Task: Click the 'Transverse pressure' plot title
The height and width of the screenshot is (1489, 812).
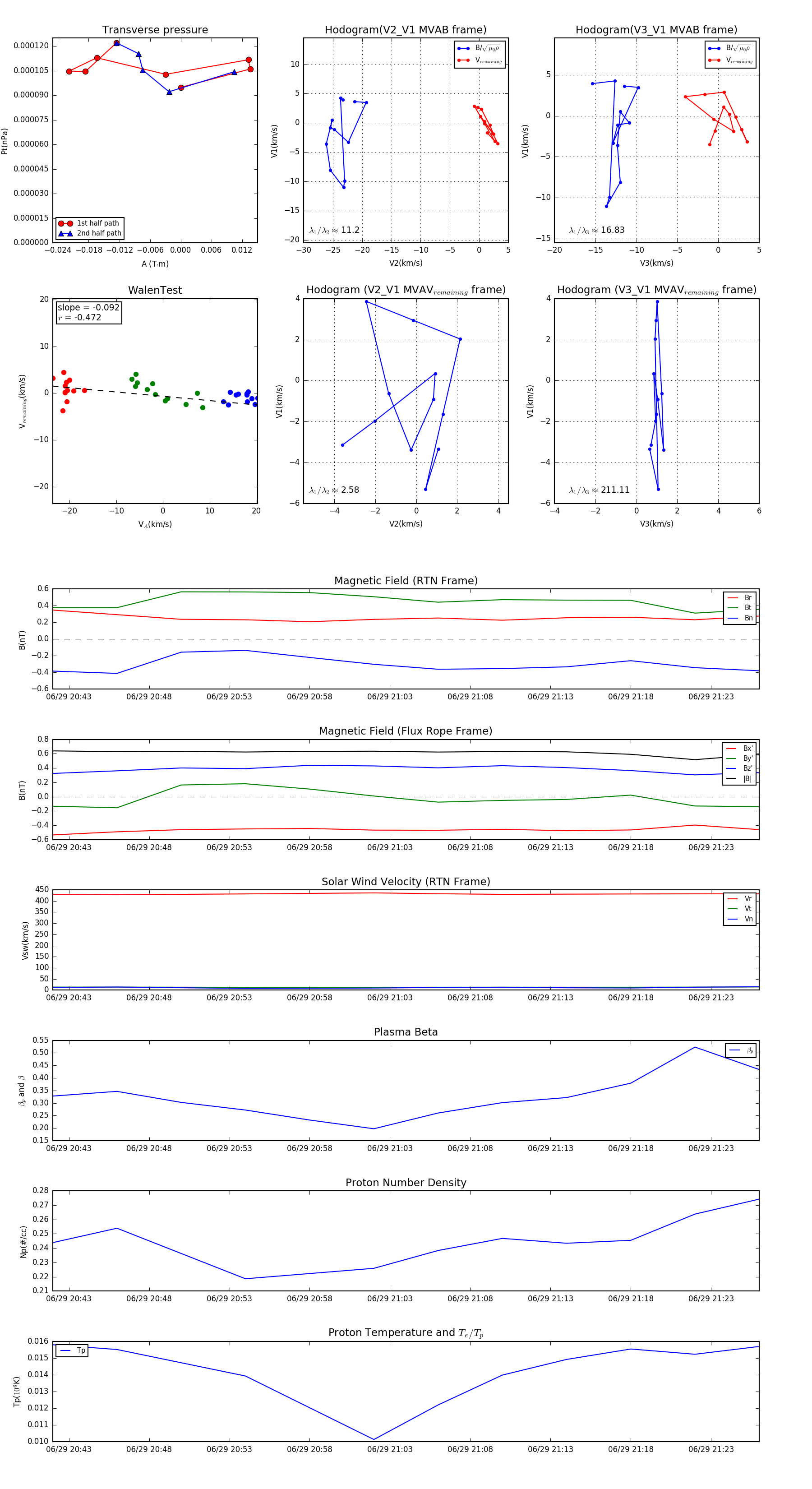Action: 155,29
